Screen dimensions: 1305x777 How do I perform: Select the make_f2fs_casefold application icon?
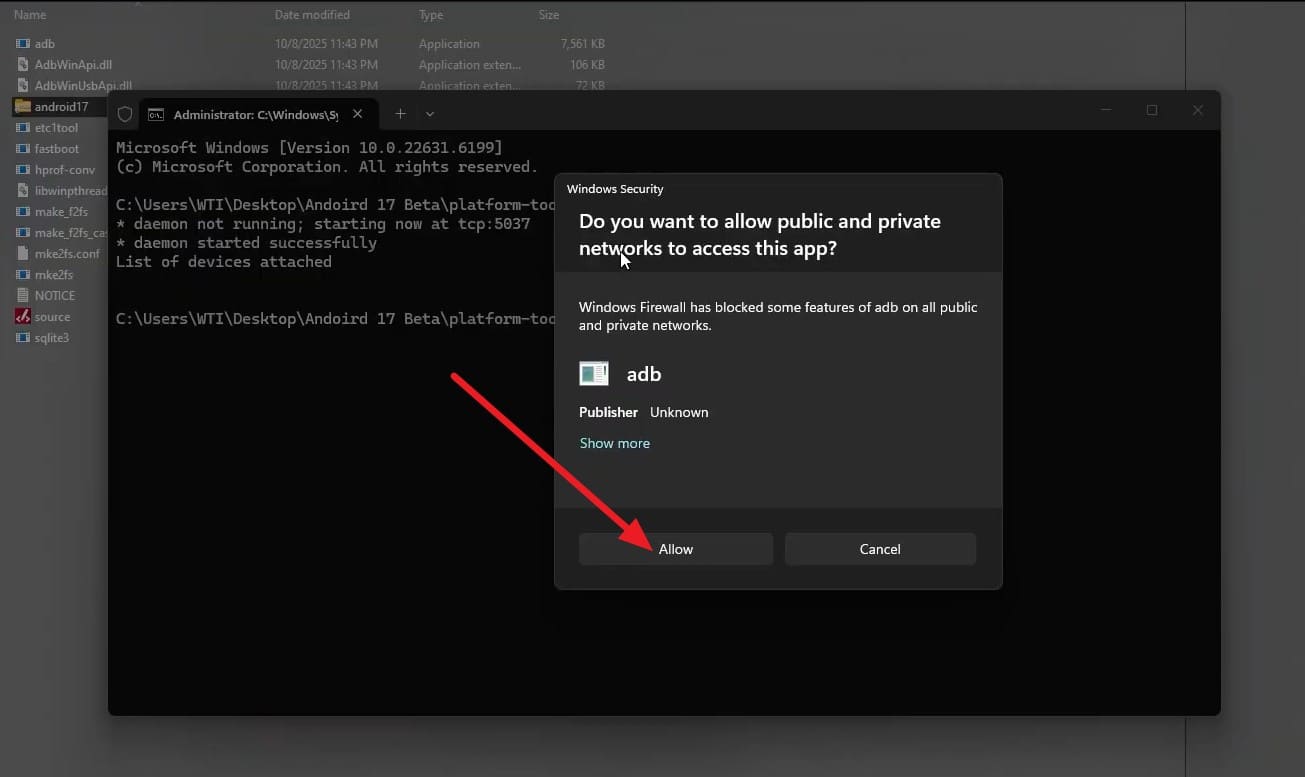(x=22, y=233)
